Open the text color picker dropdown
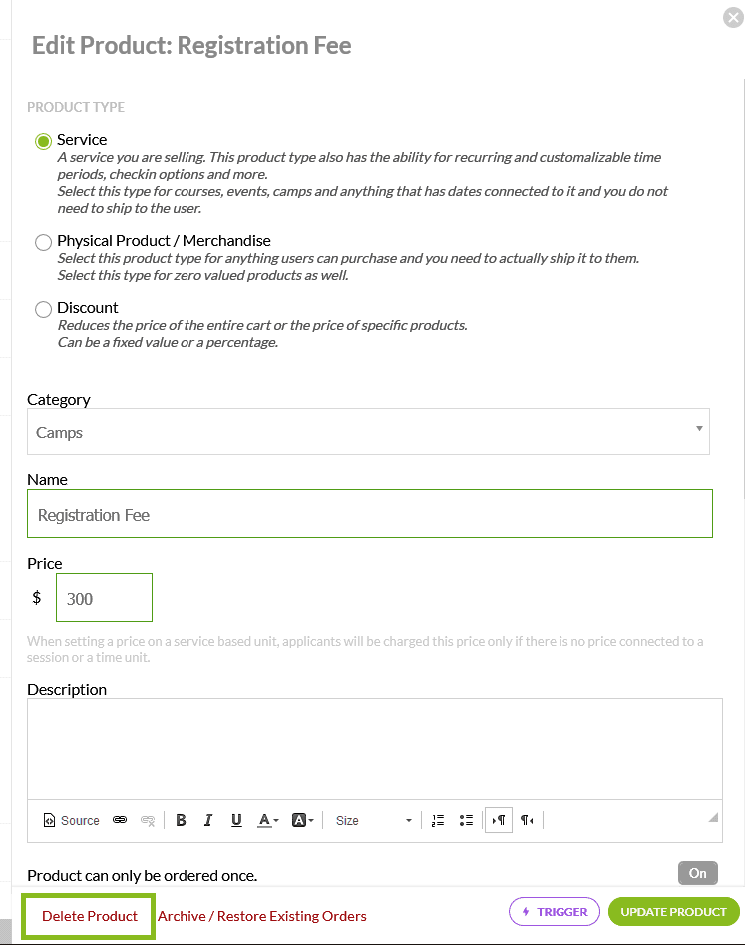The image size is (745, 945). click(x=268, y=821)
